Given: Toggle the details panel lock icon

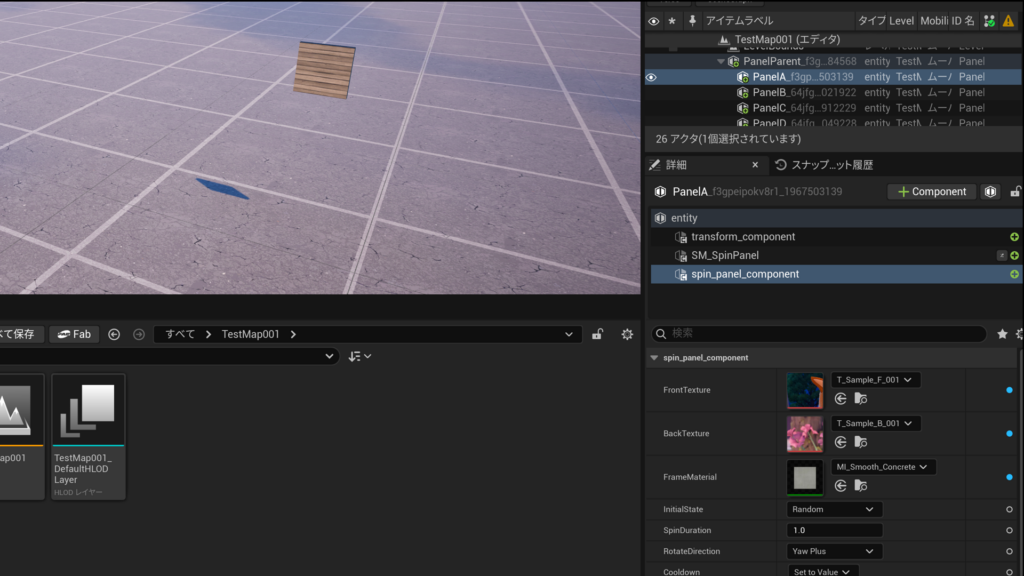Looking at the screenshot, I should 1016,192.
